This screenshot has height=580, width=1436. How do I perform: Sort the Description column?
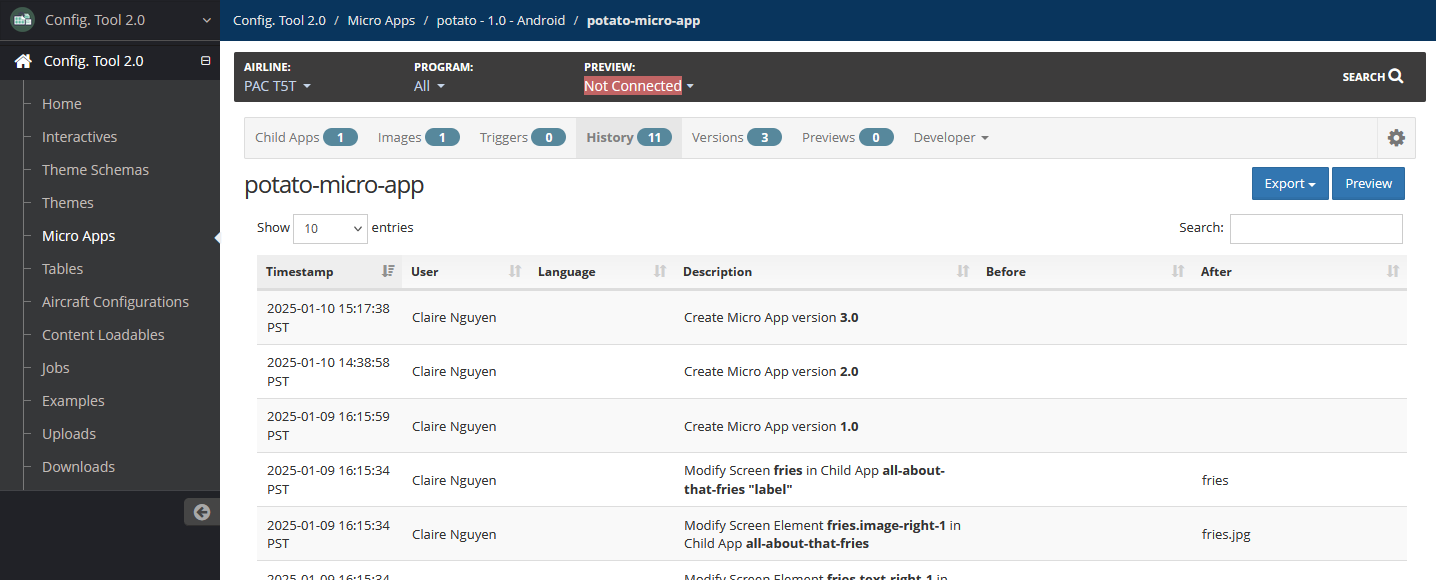click(x=962, y=271)
